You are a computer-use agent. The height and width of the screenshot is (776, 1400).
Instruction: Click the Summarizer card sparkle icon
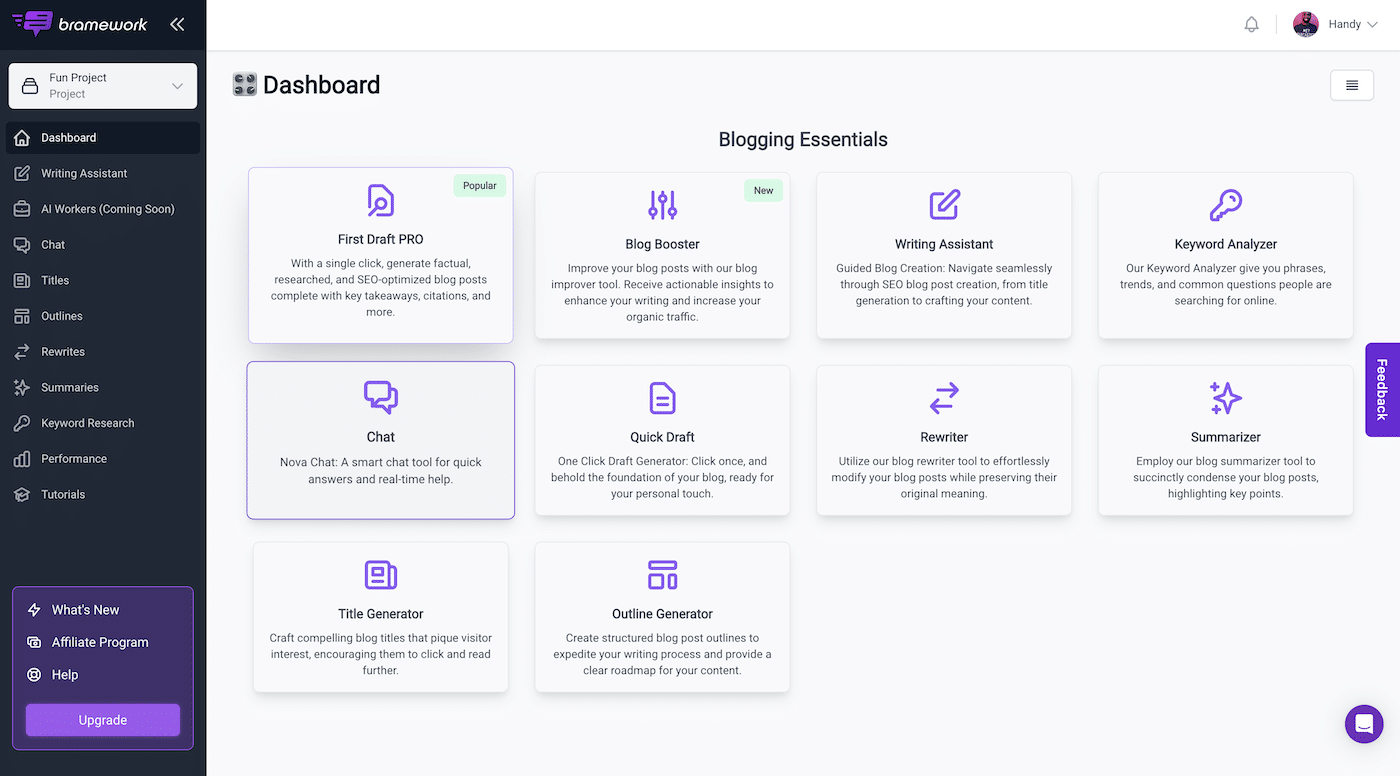tap(1226, 398)
